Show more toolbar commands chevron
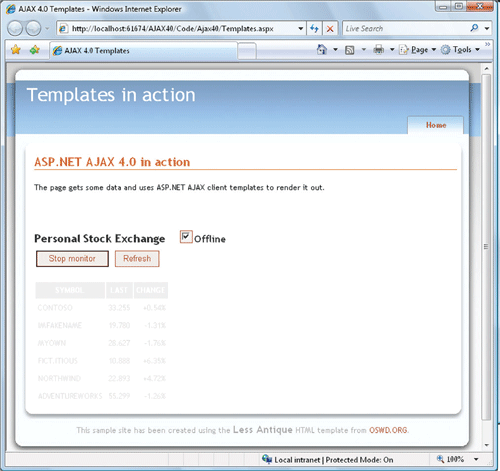The image size is (500, 471). 487,44
